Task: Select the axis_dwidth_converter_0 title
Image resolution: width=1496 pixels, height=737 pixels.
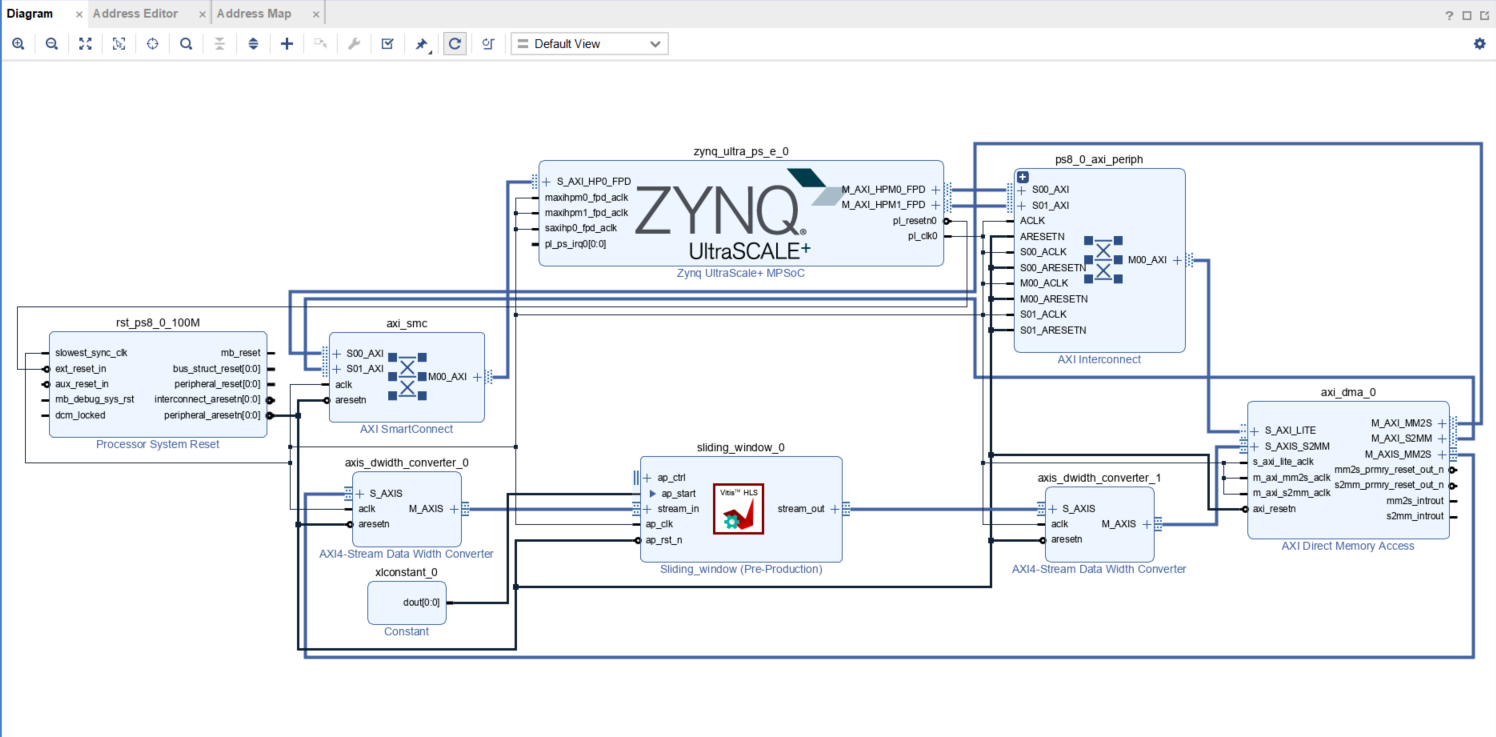Action: (x=406, y=463)
